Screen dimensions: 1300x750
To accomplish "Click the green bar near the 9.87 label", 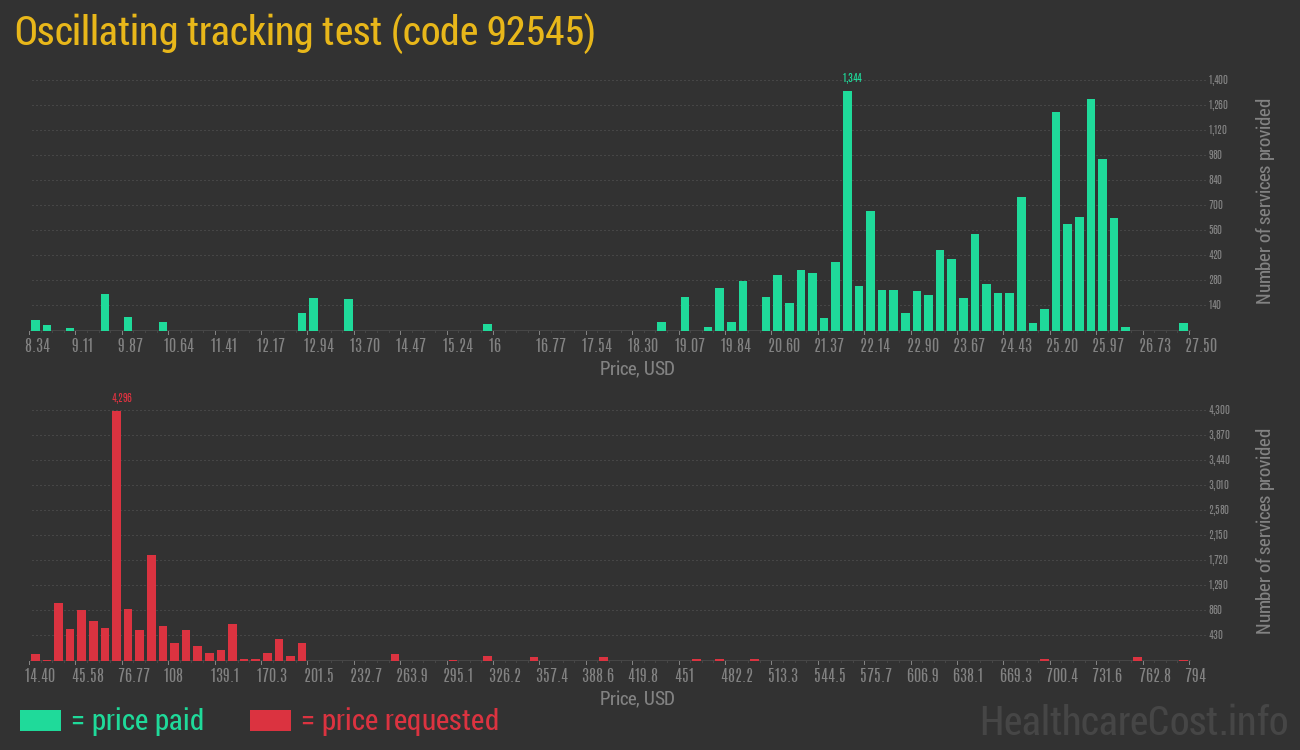I will tap(126, 323).
